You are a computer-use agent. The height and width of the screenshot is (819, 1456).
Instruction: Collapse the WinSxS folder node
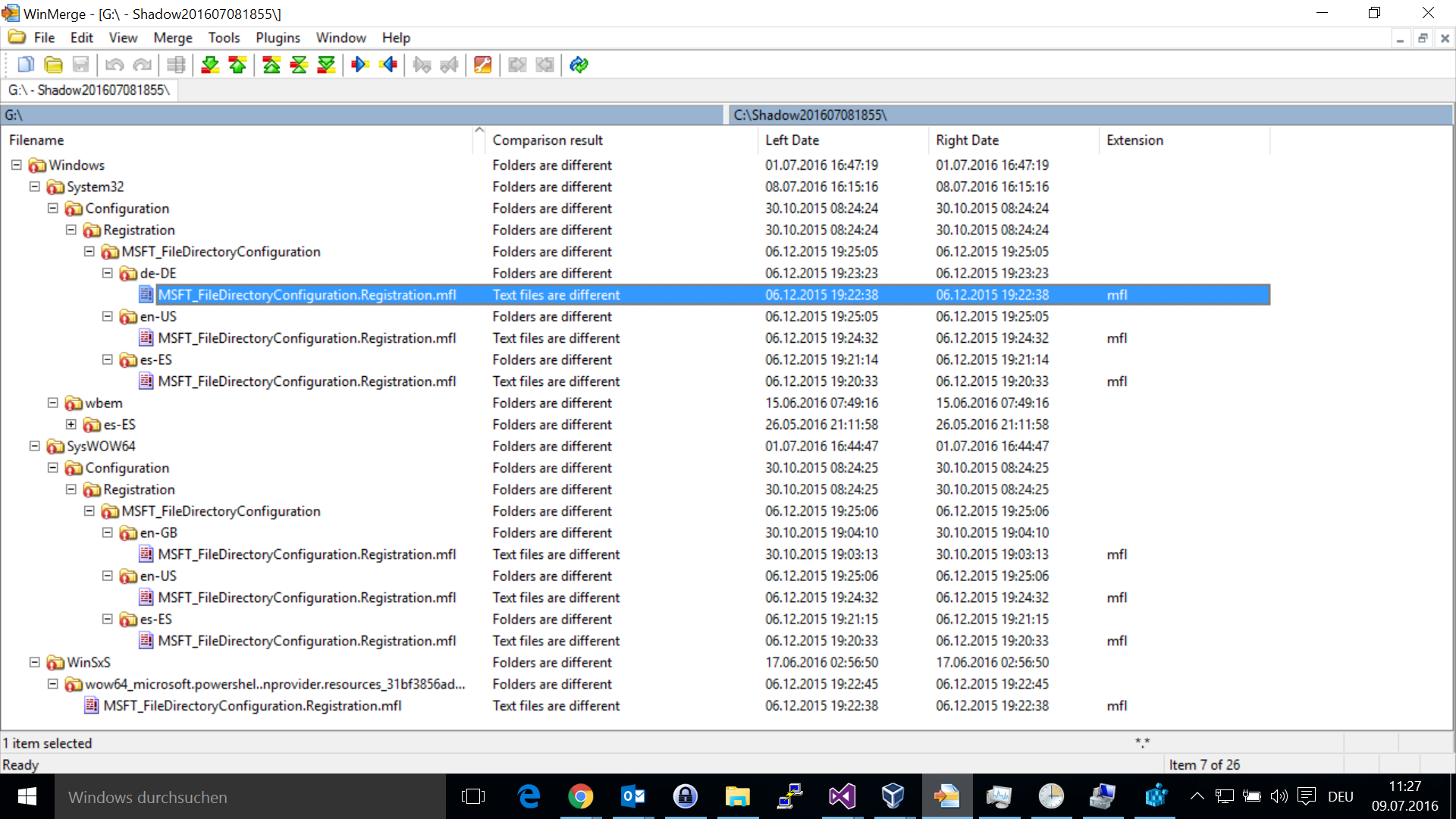[34, 662]
